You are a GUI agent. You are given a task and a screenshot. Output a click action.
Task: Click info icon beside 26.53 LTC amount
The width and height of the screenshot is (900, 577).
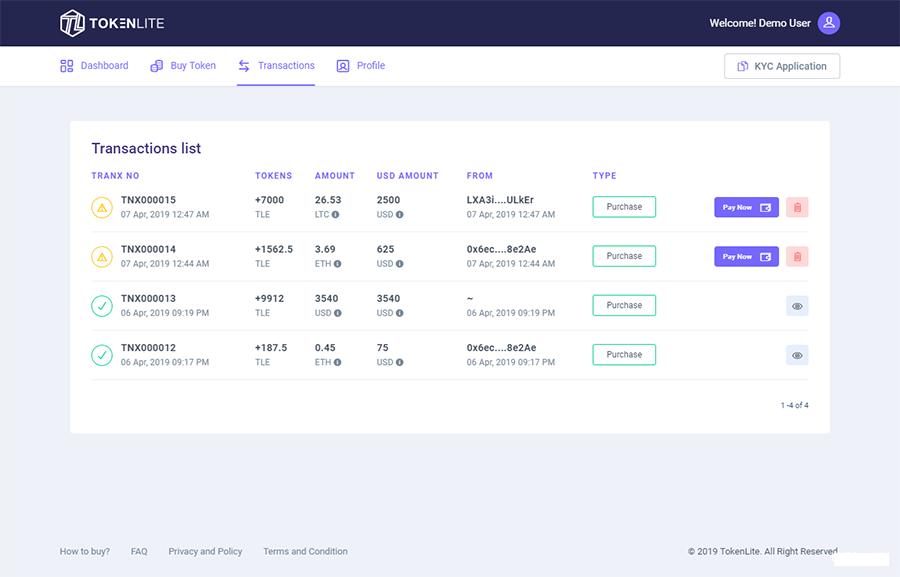(335, 215)
